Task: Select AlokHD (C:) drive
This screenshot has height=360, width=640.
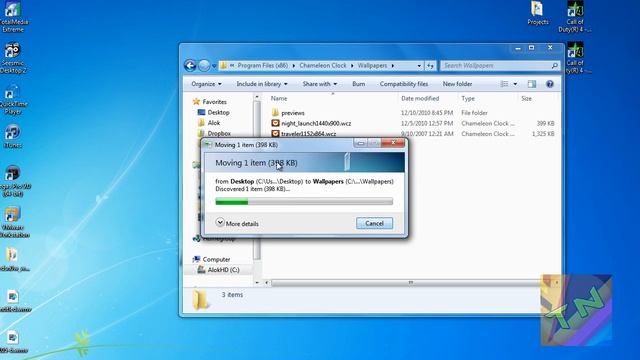Action: pos(218,270)
